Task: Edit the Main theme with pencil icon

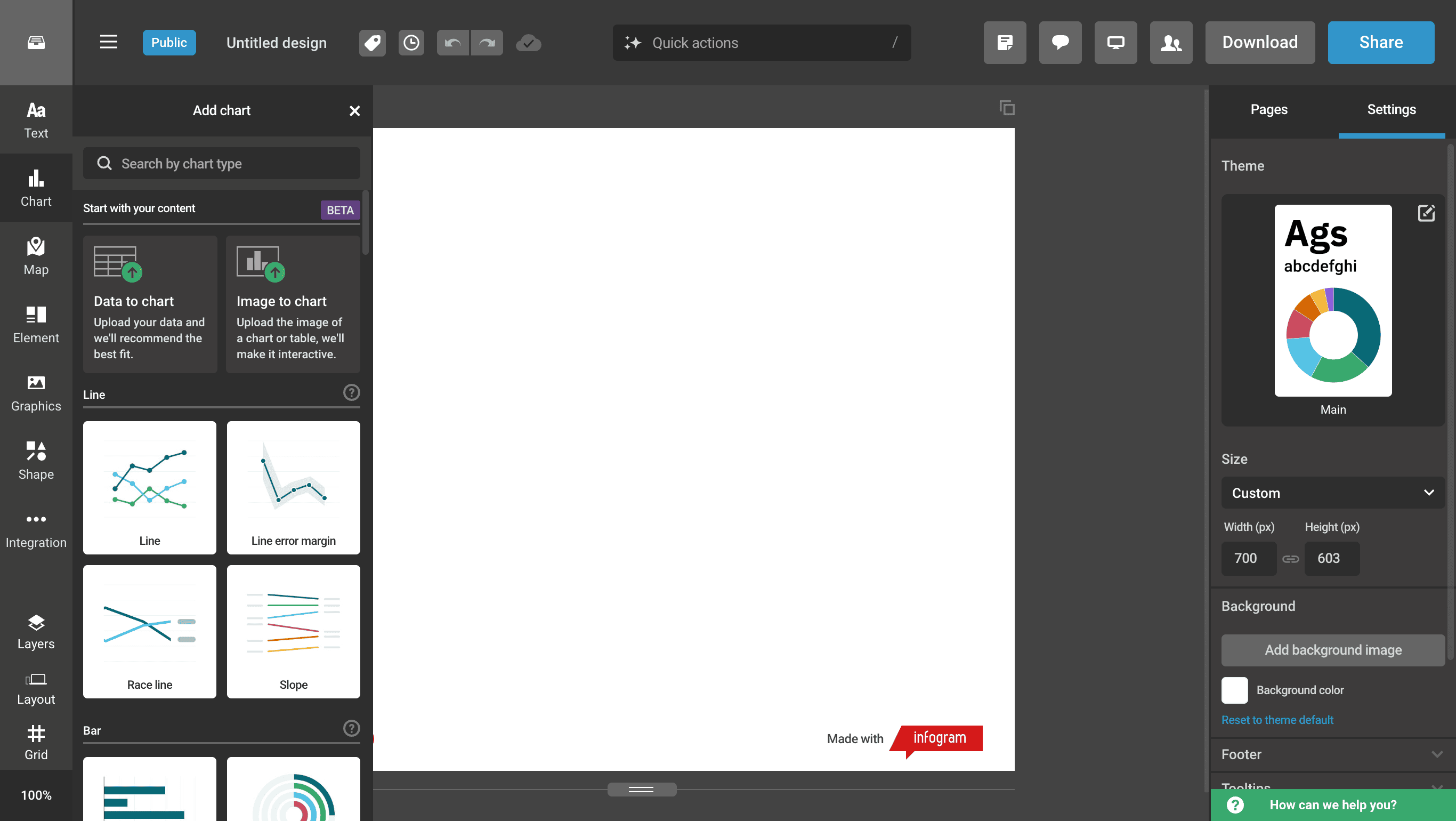Action: [1426, 213]
